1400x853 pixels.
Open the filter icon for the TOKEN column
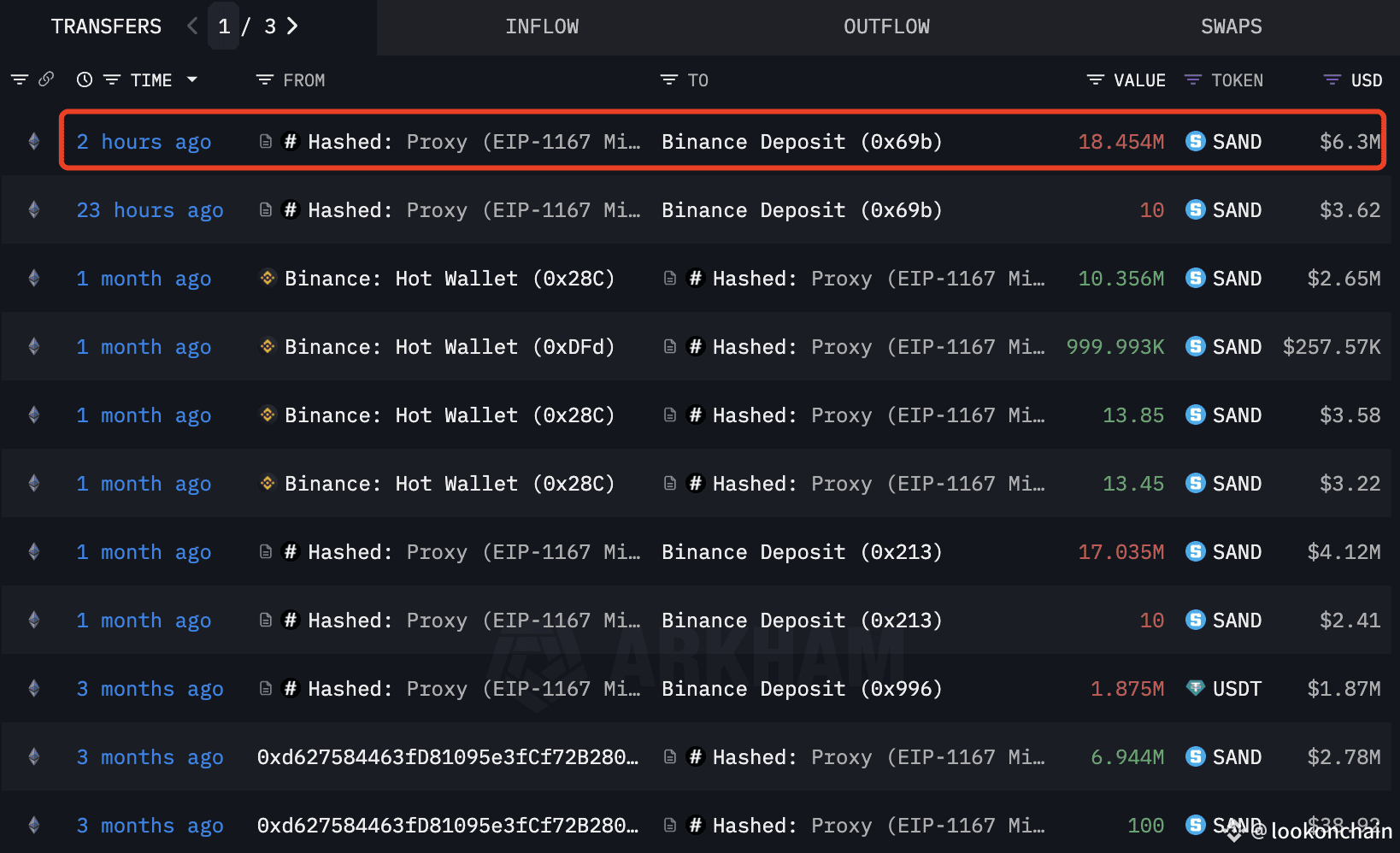click(x=1192, y=79)
